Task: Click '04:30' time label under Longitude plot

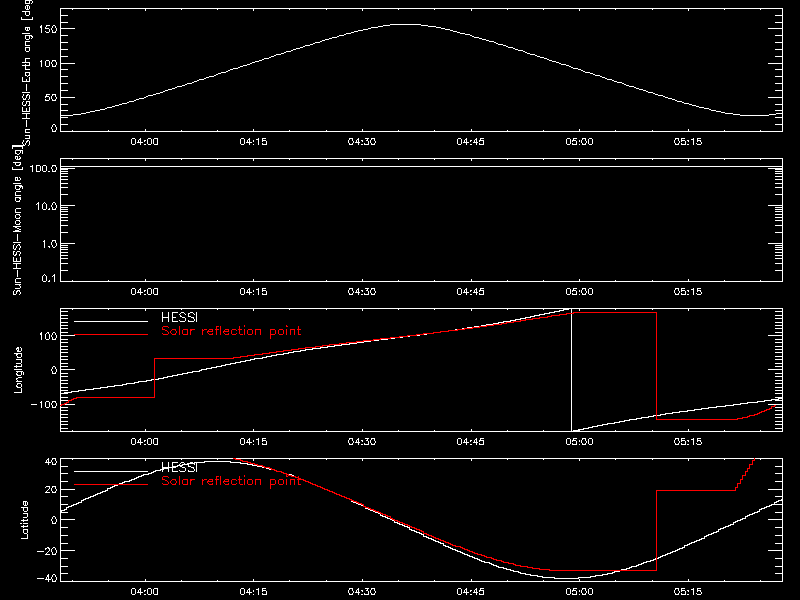Action: [x=362, y=442]
